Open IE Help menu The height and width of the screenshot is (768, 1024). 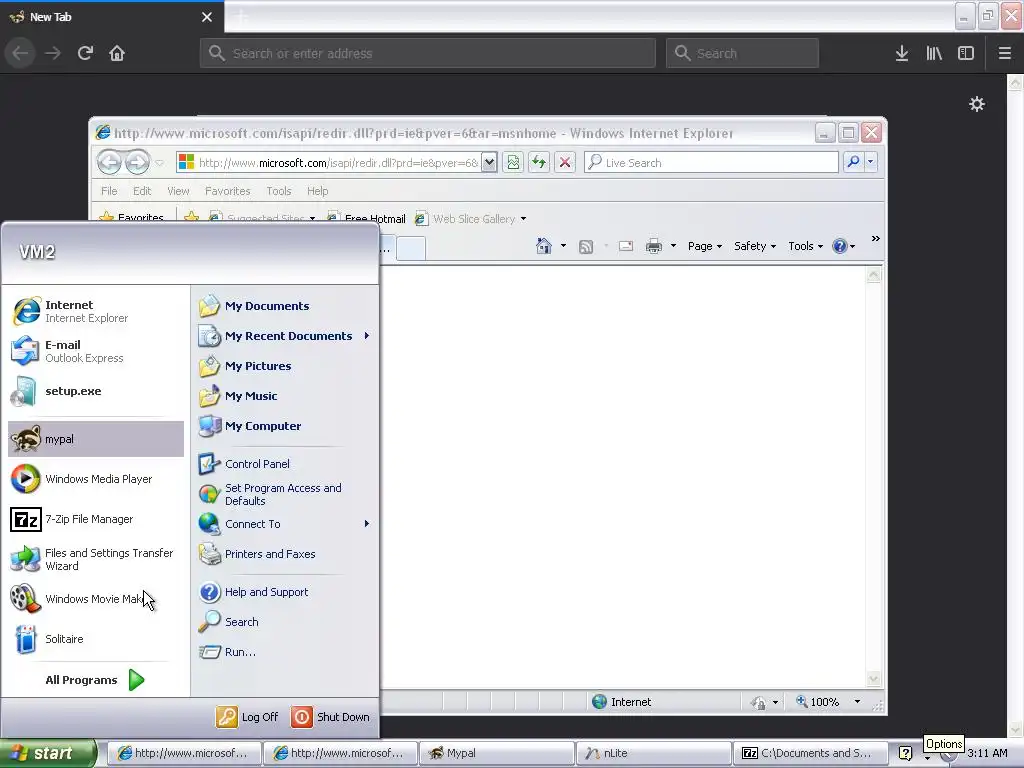click(x=317, y=191)
